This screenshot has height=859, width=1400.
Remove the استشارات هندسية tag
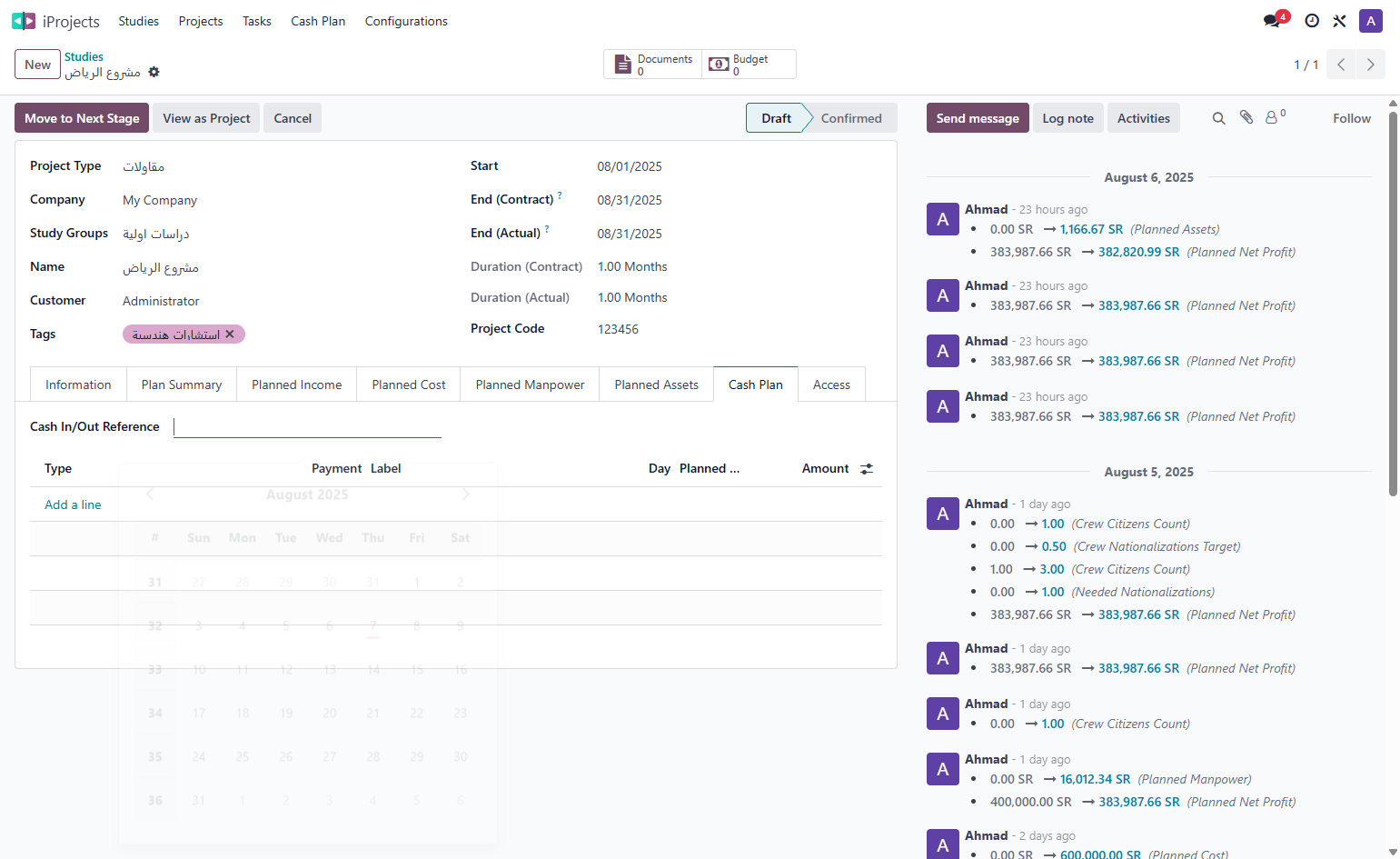click(x=230, y=335)
